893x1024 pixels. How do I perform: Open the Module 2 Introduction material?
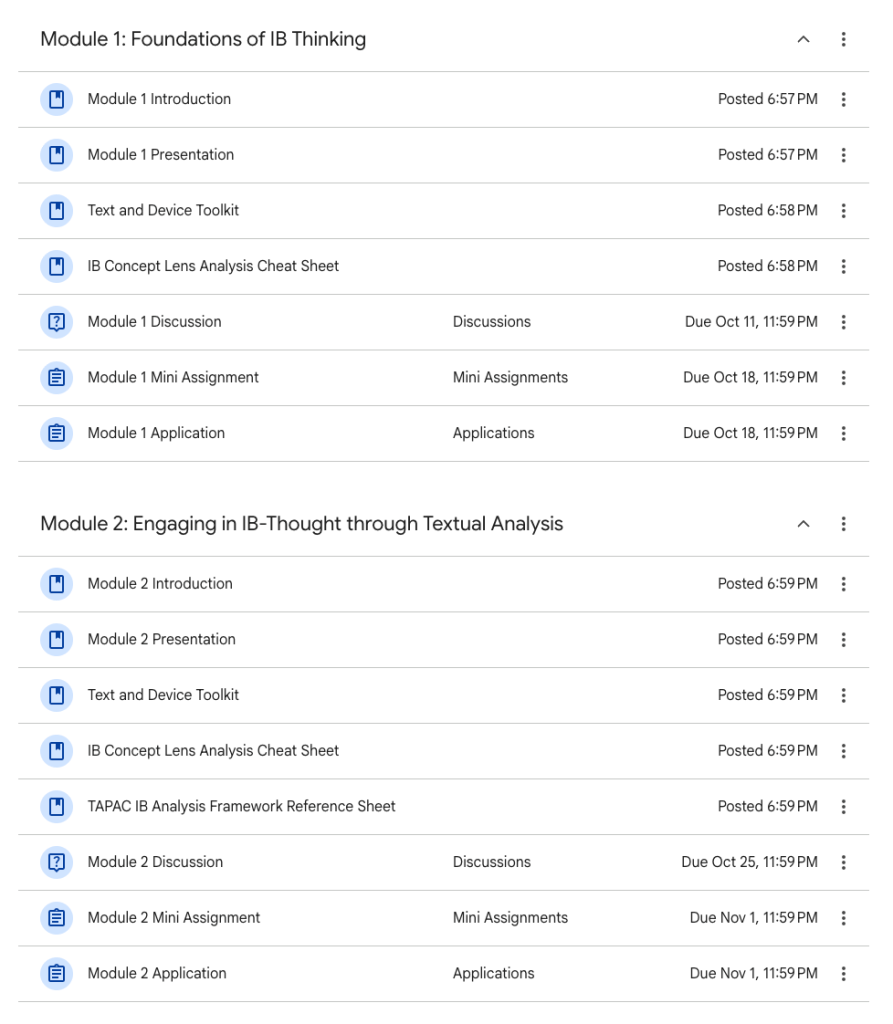(160, 584)
